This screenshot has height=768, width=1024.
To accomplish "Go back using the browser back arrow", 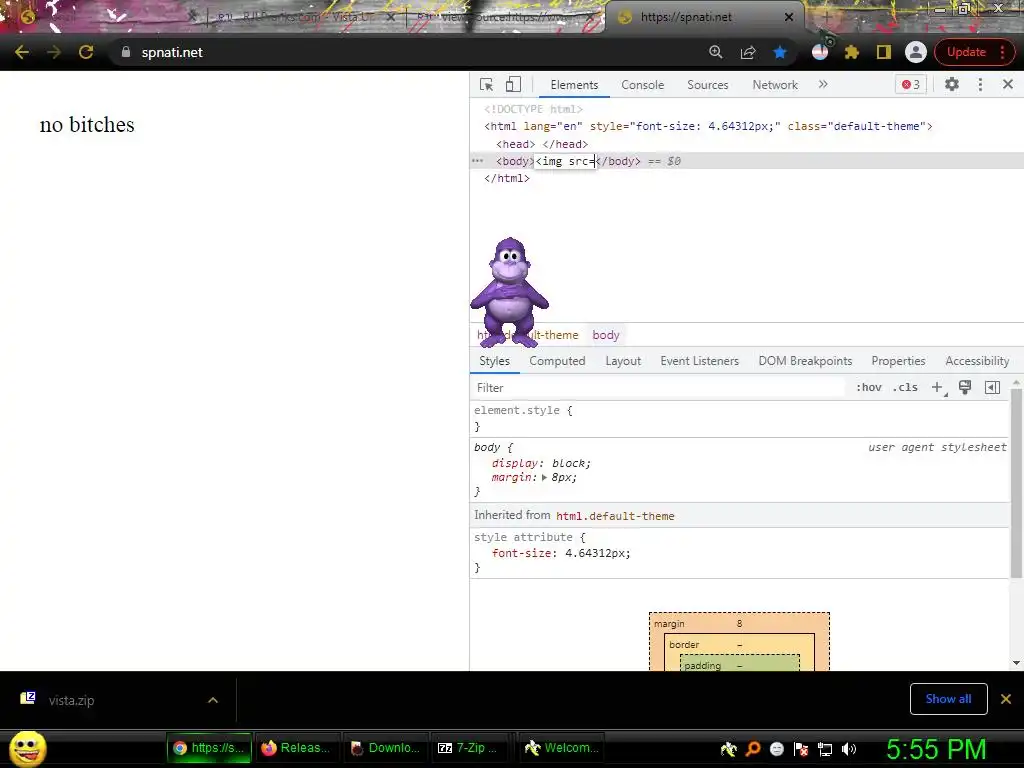I will pos(22,52).
